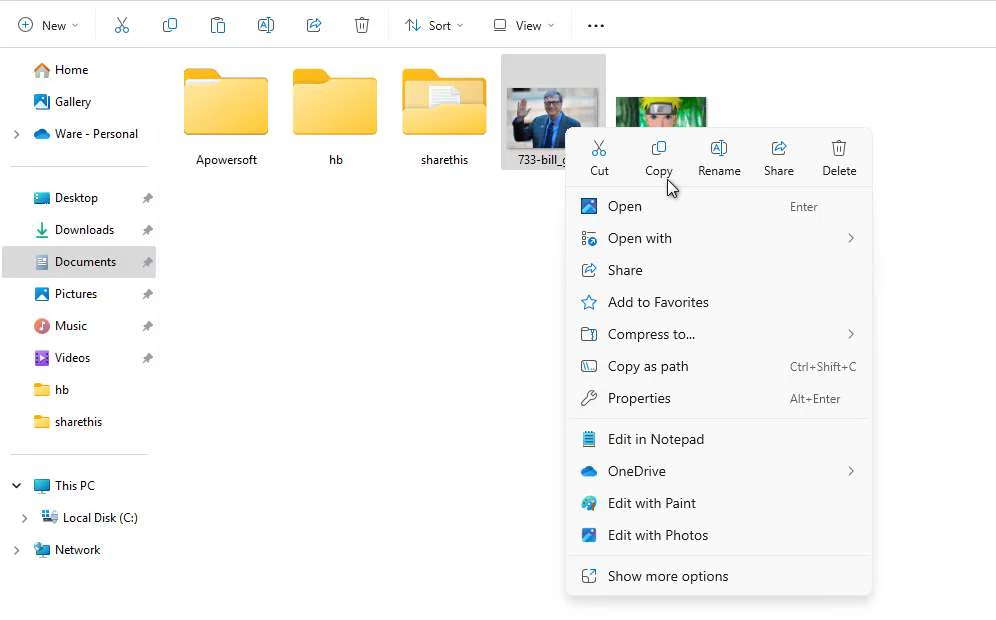Select Edit with Paint from the context menu
Viewport: 996px width, 620px height.
[x=651, y=503]
